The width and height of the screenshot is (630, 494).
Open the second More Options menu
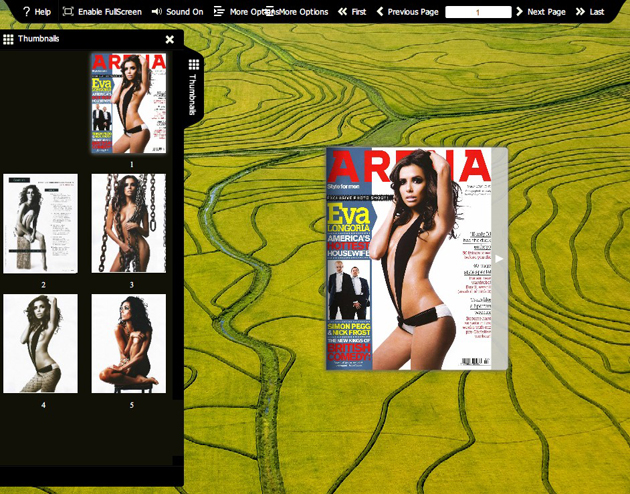(x=297, y=12)
